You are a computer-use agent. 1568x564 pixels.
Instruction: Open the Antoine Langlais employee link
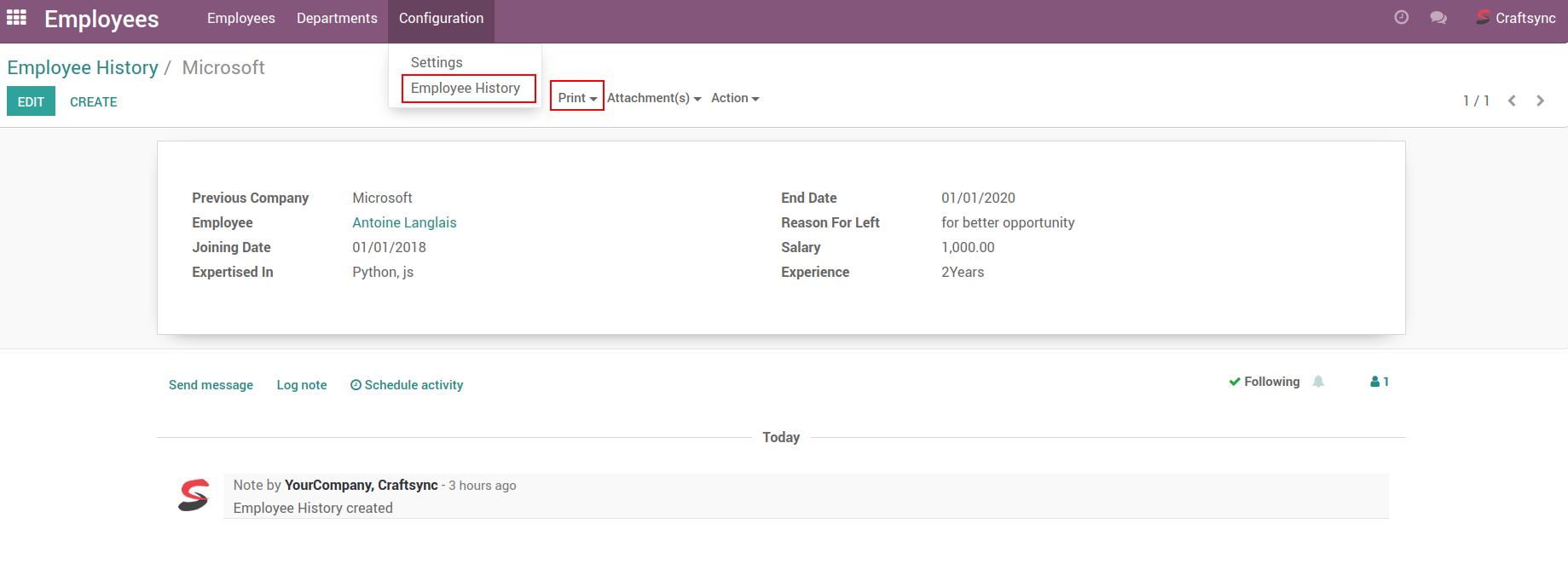404,222
